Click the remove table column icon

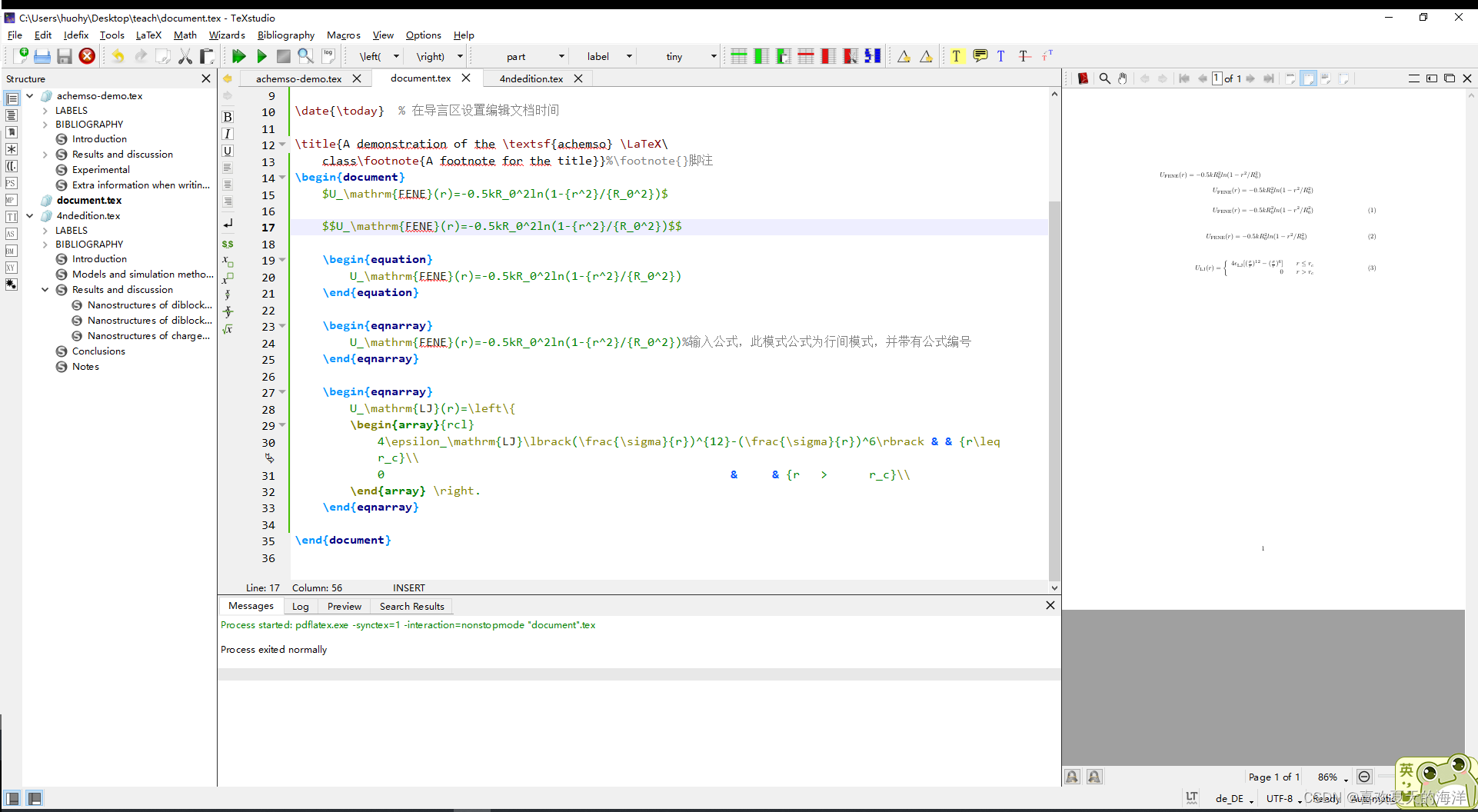coord(828,56)
